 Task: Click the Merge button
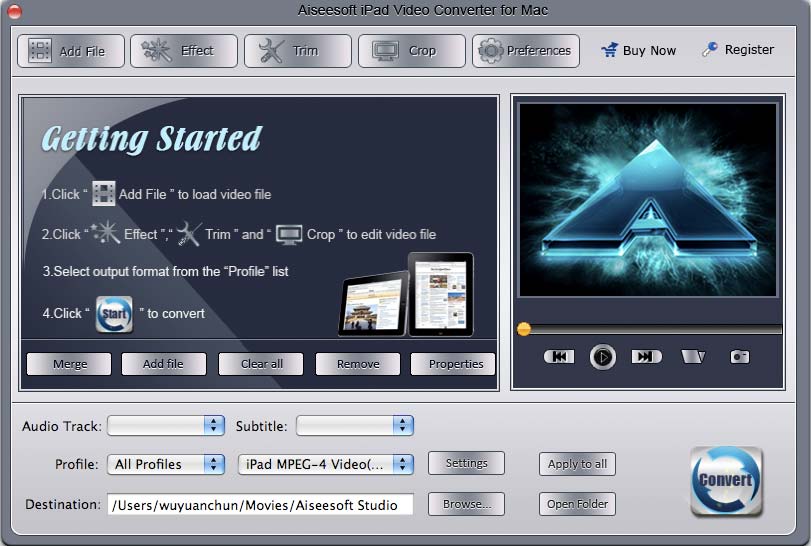pyautogui.click(x=69, y=364)
